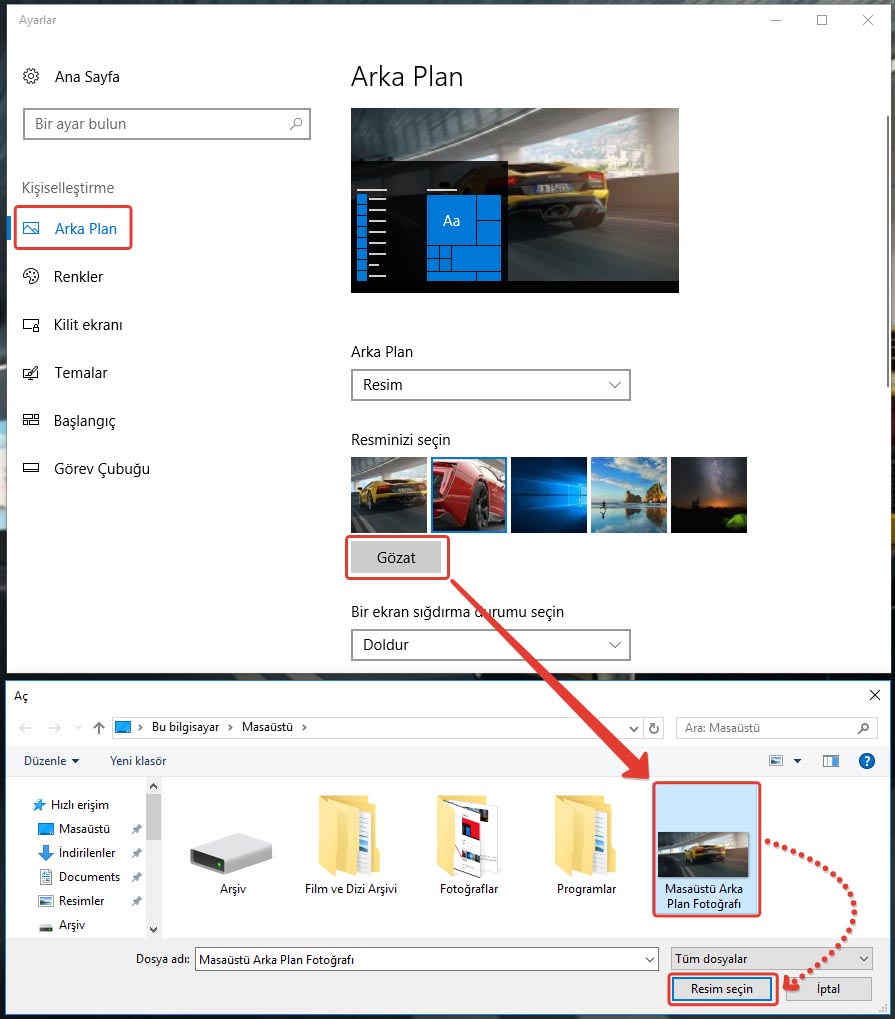Open Ana Sayfa via the gear icon
Screen dimensions: 895x1019
point(31,77)
